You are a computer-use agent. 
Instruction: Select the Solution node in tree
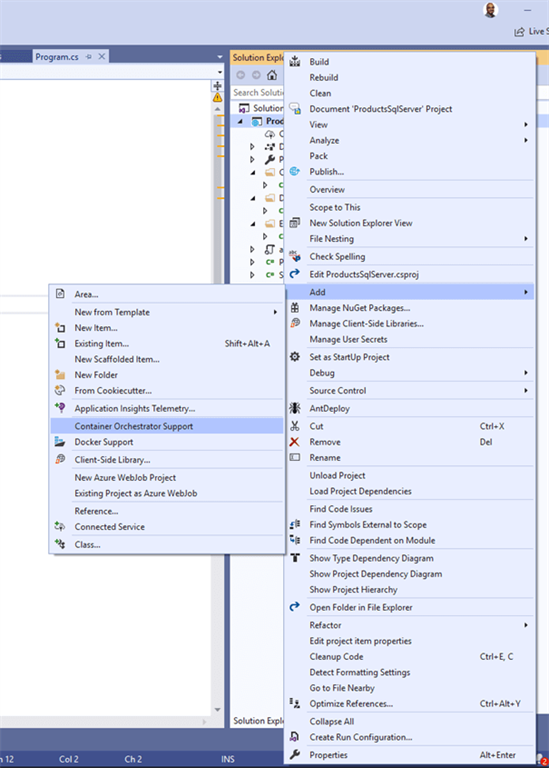(x=261, y=108)
